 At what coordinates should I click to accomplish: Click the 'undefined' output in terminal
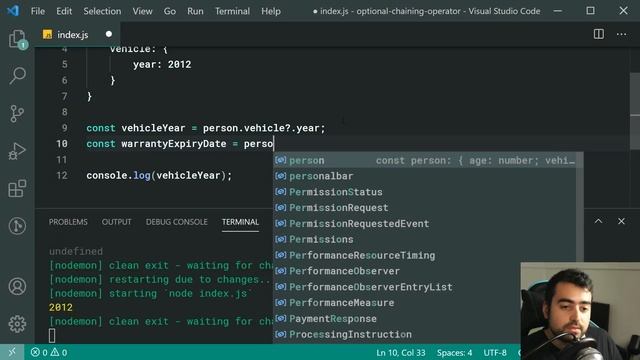pyautogui.click(x=76, y=251)
